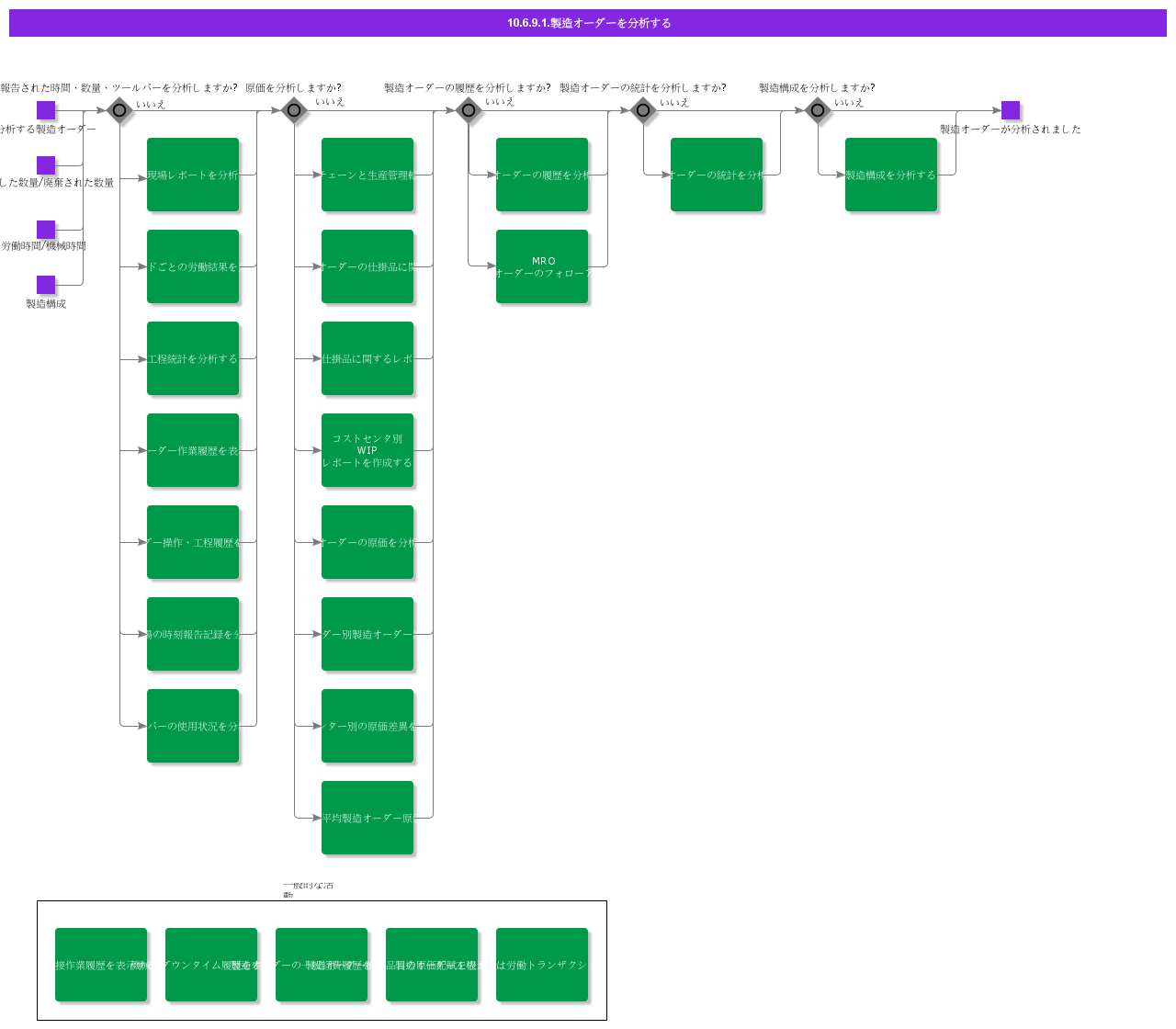This screenshot has height=1029, width=1176.
Task: Open the activity 平均製造オーダー原
Action: (x=367, y=818)
